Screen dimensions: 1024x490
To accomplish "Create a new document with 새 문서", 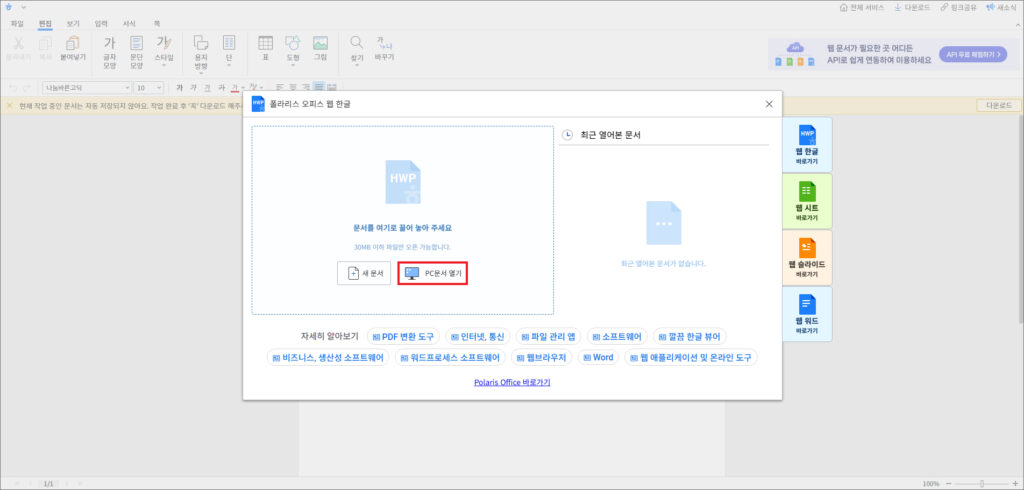I will (364, 273).
